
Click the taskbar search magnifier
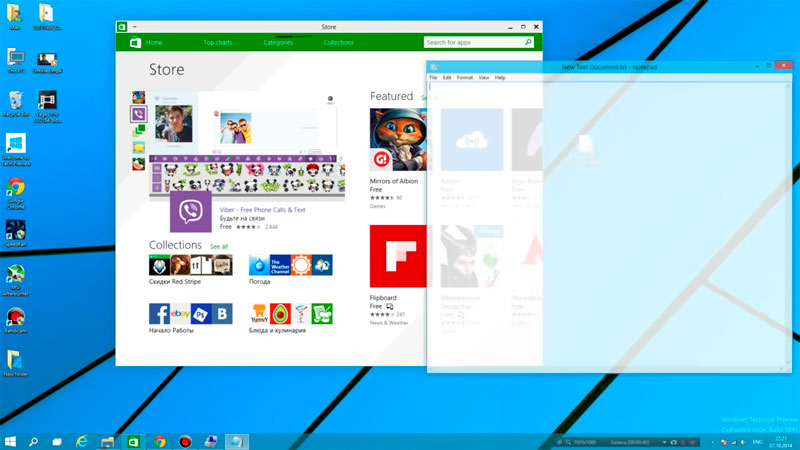coord(33,441)
